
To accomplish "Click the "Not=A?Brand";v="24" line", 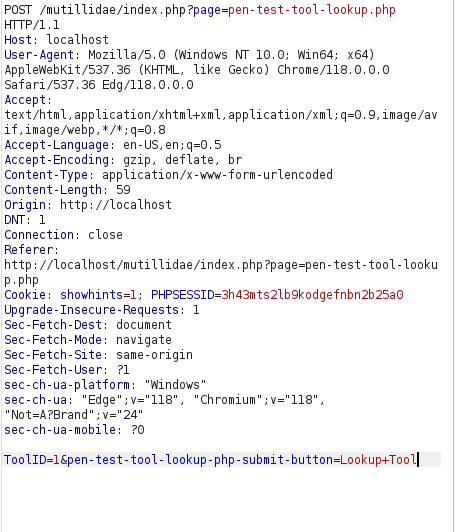I will click(x=74, y=415).
